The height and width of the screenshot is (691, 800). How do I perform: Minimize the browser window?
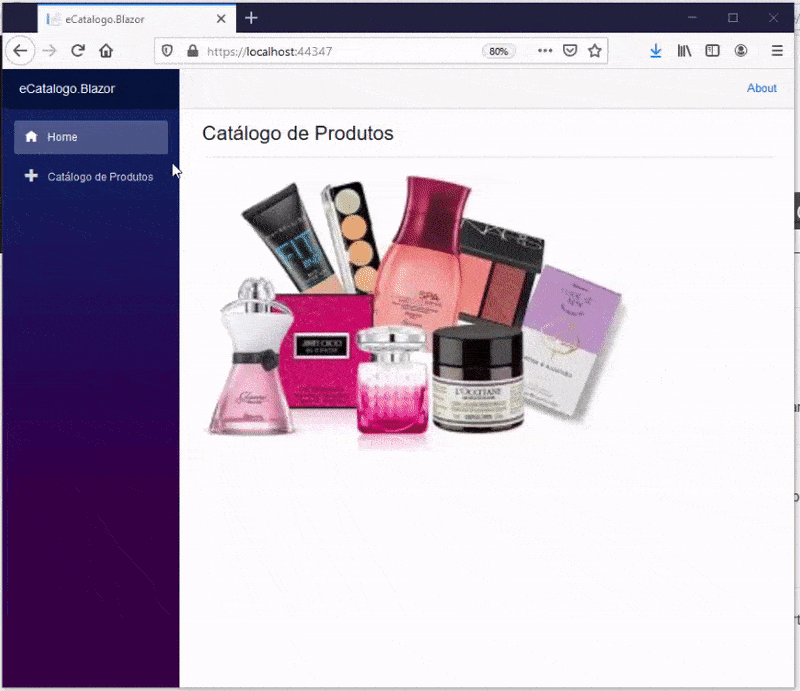[692, 18]
